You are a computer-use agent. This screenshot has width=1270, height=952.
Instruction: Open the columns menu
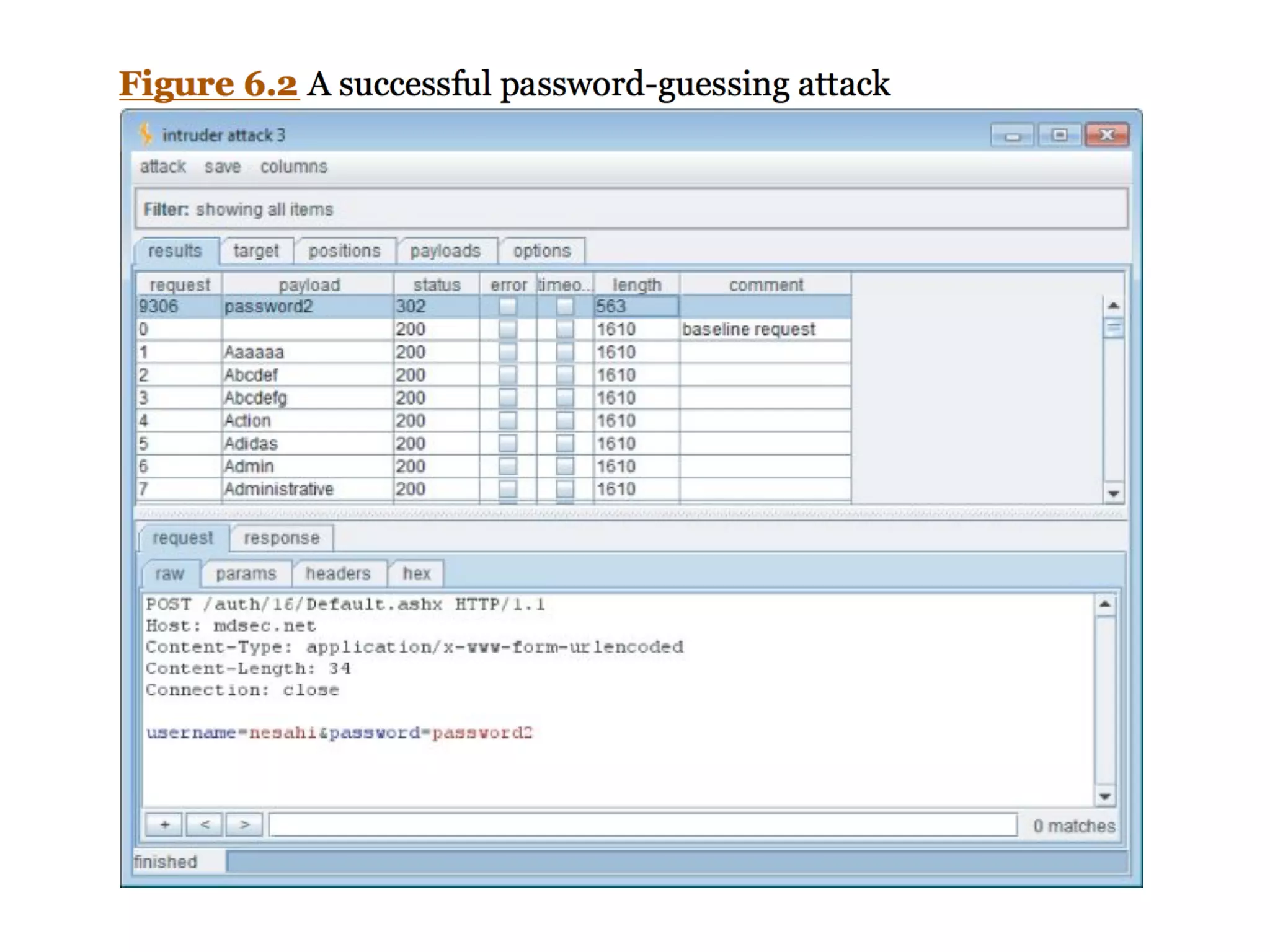click(293, 167)
